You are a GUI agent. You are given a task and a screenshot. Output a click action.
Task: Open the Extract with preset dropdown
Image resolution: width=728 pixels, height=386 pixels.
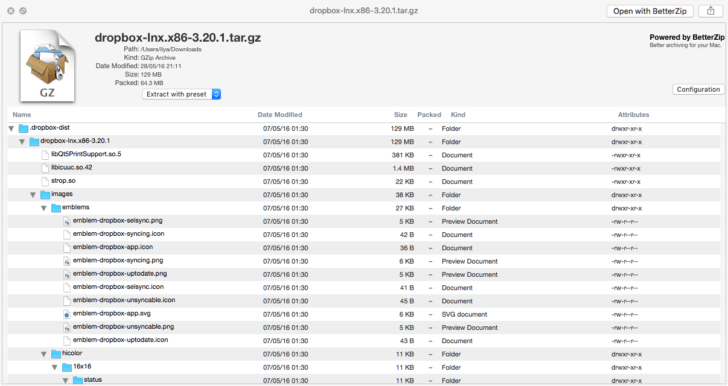point(182,94)
